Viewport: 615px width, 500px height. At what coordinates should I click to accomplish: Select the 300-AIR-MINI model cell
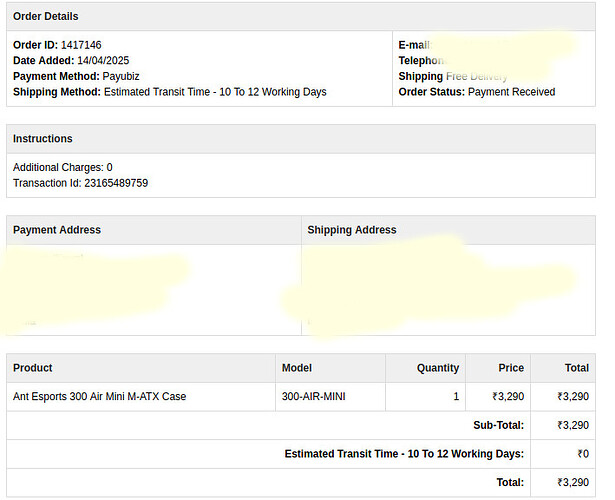pyautogui.click(x=314, y=397)
